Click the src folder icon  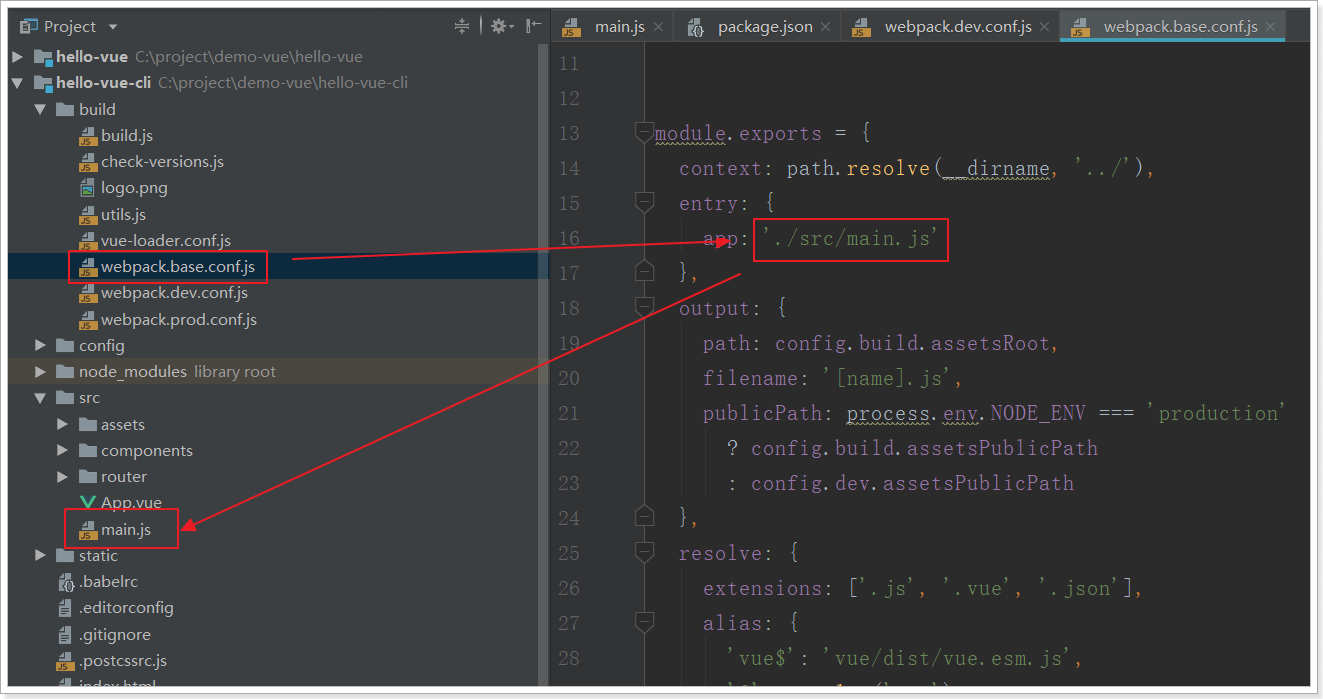click(x=65, y=397)
